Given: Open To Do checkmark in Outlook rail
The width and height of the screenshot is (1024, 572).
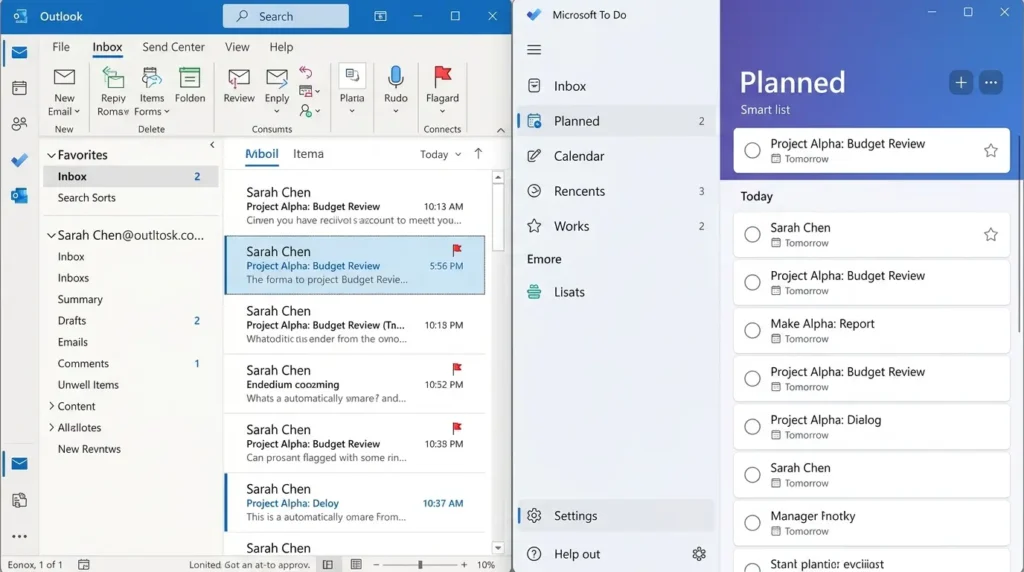Looking at the screenshot, I should (20, 160).
